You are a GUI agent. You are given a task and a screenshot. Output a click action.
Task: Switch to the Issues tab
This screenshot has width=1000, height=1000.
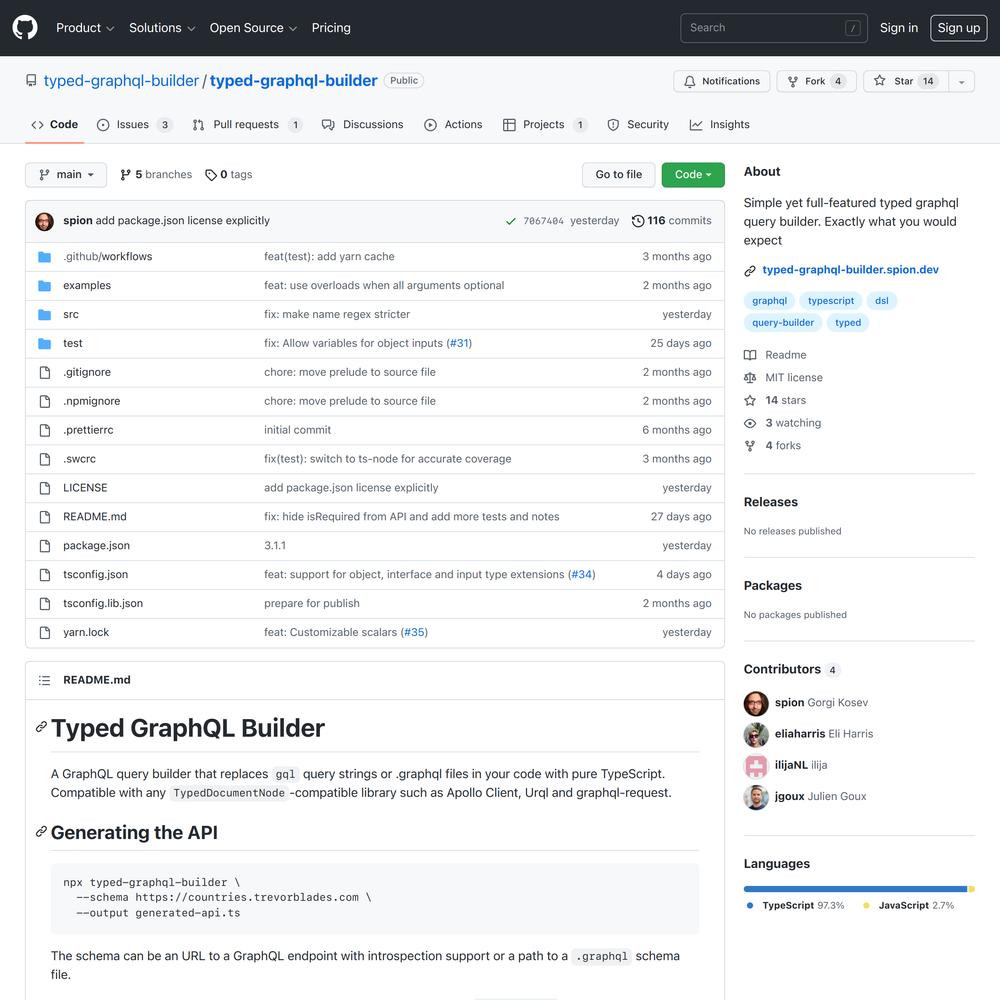(x=134, y=124)
